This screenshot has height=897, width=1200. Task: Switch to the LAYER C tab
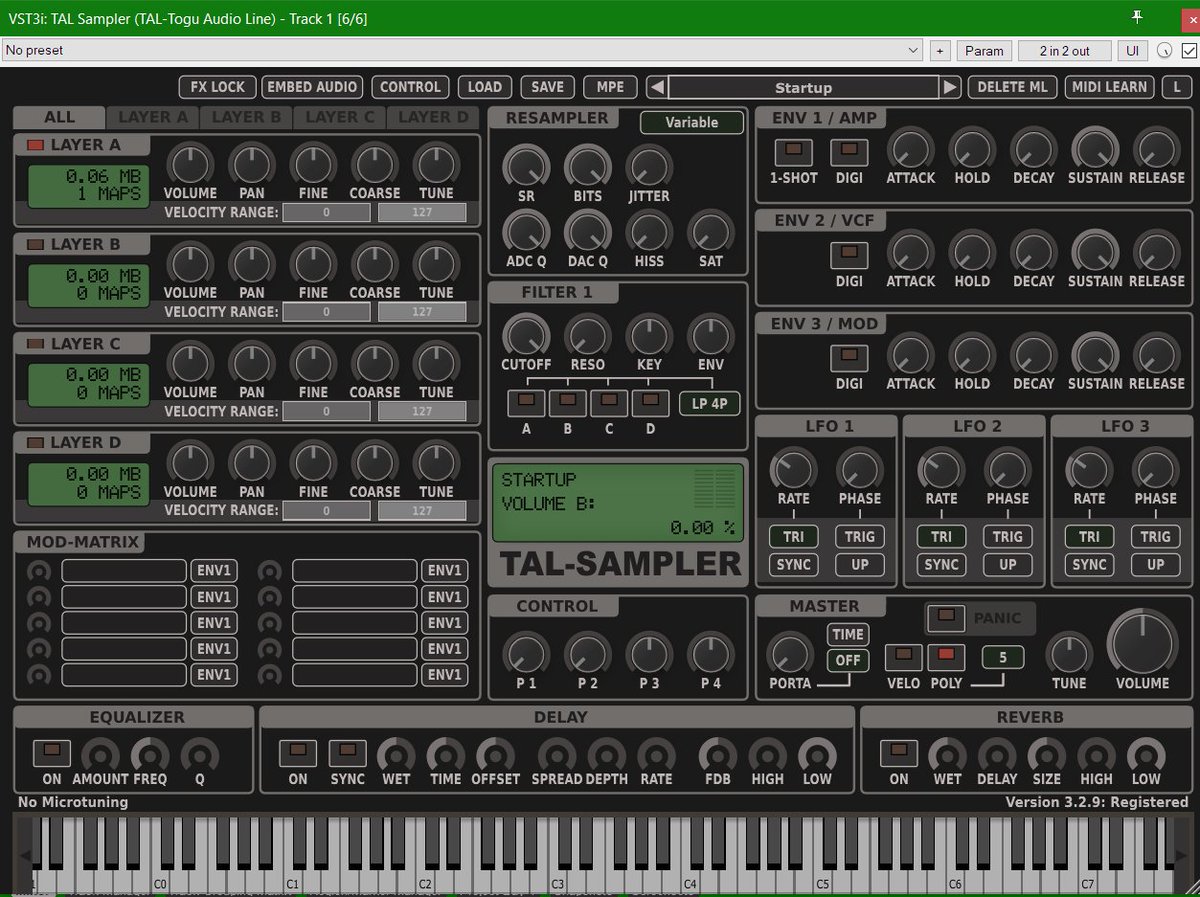pos(340,117)
